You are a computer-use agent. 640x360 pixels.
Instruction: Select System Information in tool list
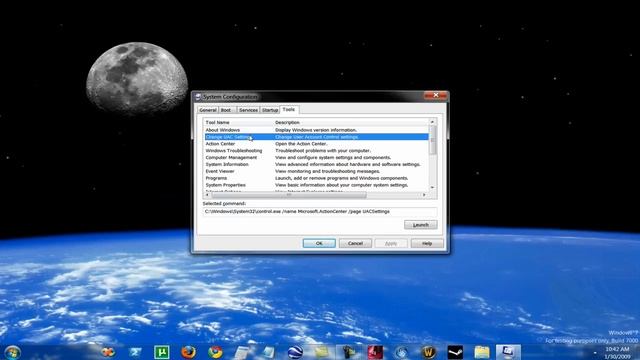(x=316, y=164)
